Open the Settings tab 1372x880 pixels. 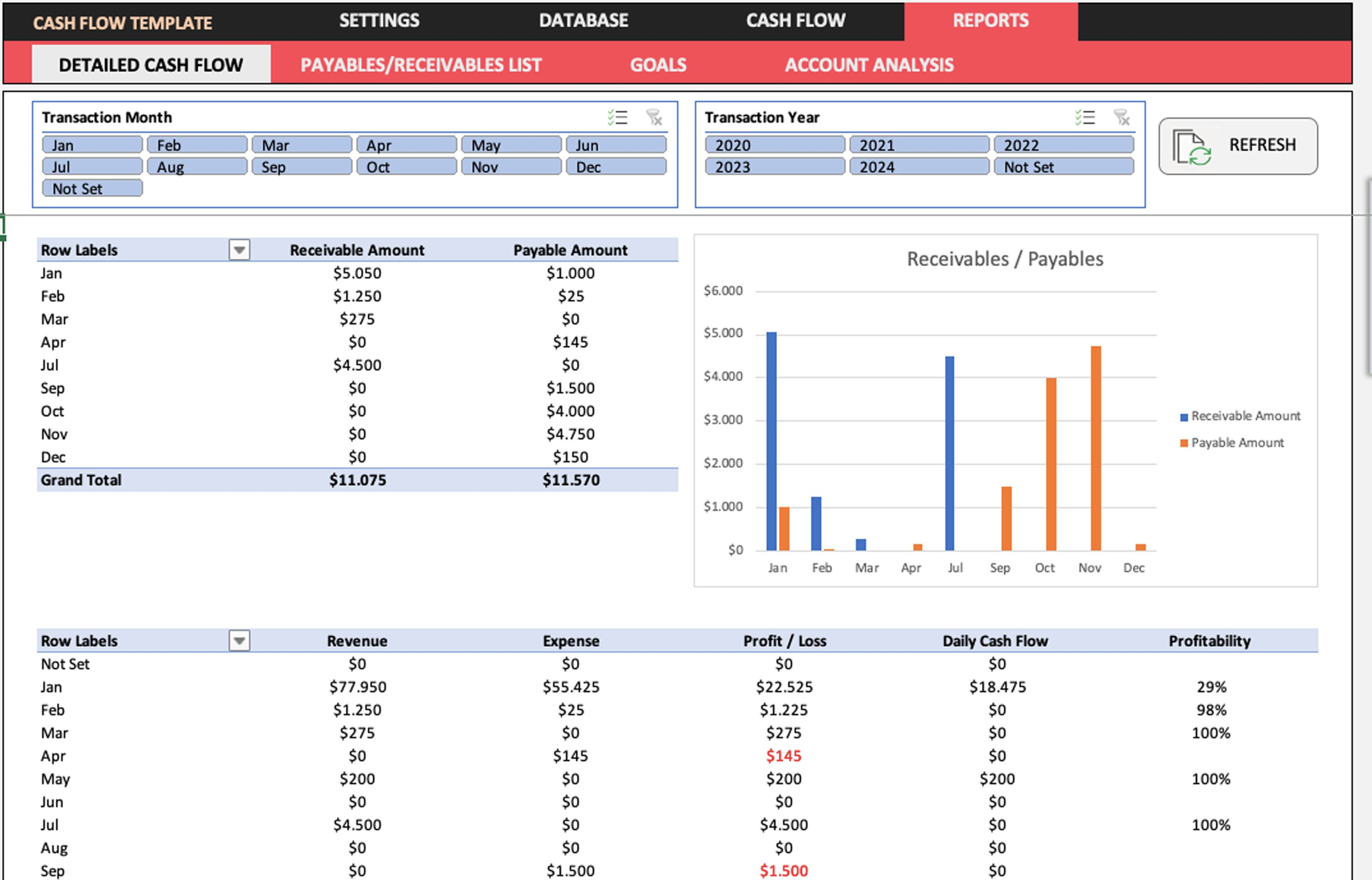(x=379, y=20)
